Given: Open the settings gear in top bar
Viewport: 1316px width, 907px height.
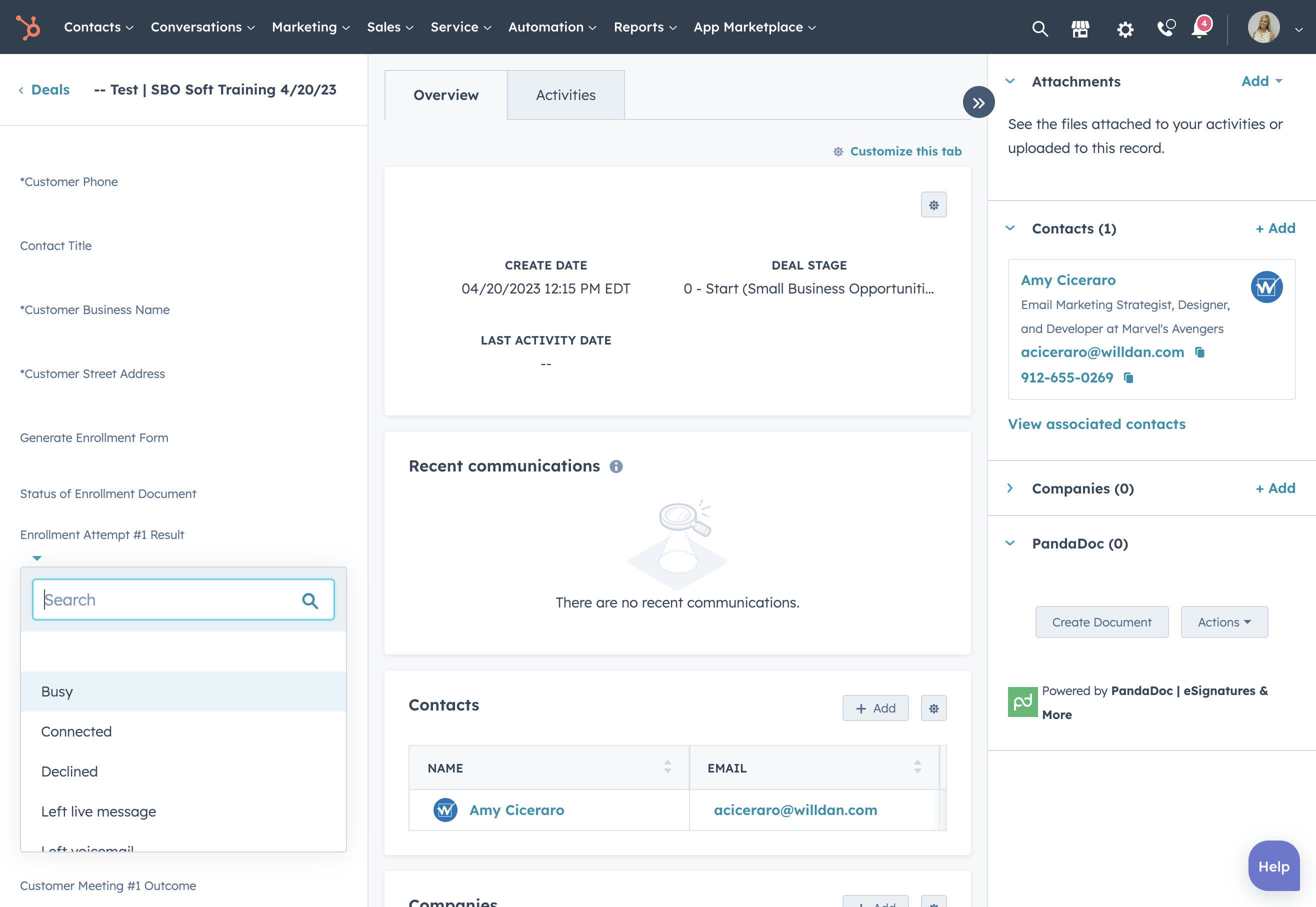Looking at the screenshot, I should [x=1125, y=29].
